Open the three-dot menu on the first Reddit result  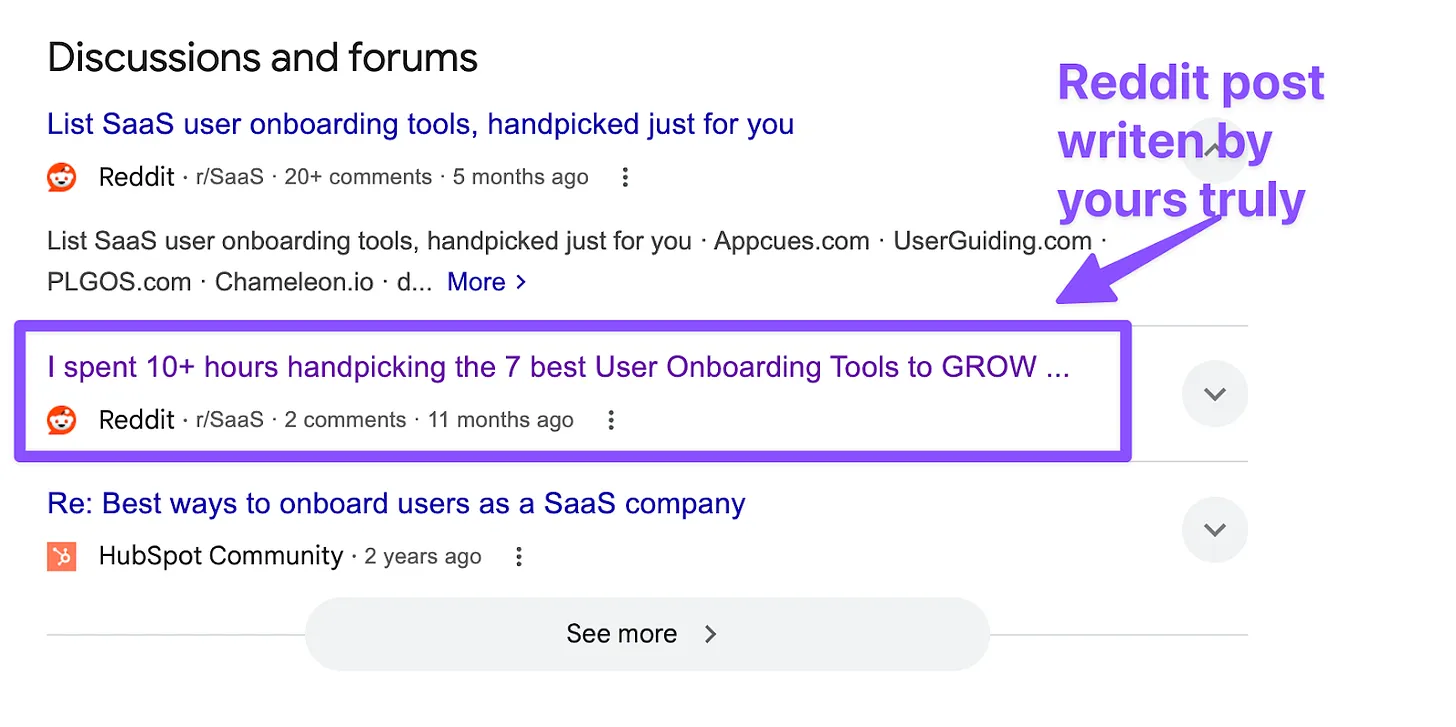(624, 176)
